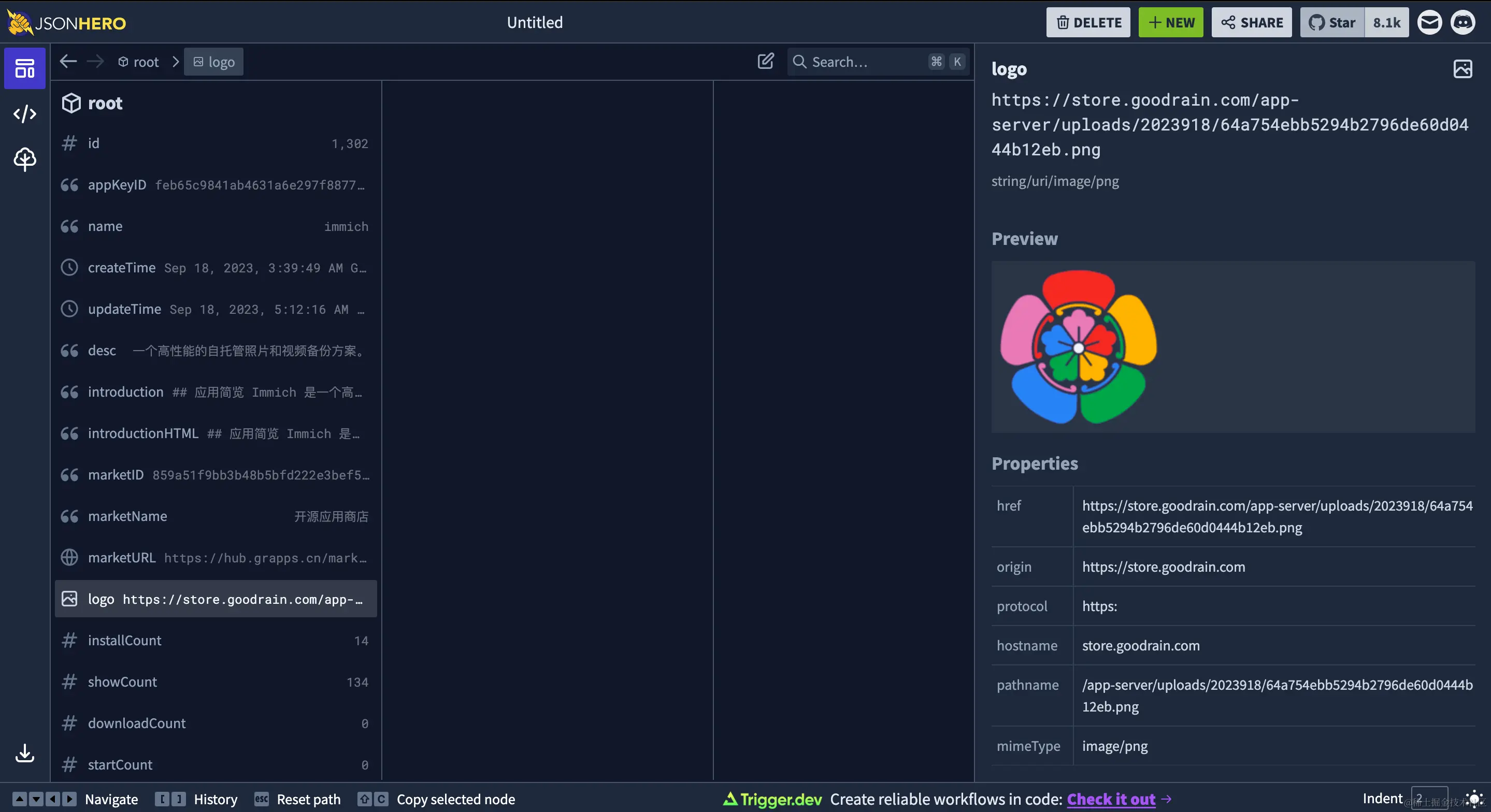Screen dimensions: 1491x812
Task: Open the Discord community icon
Action: click(x=1463, y=23)
